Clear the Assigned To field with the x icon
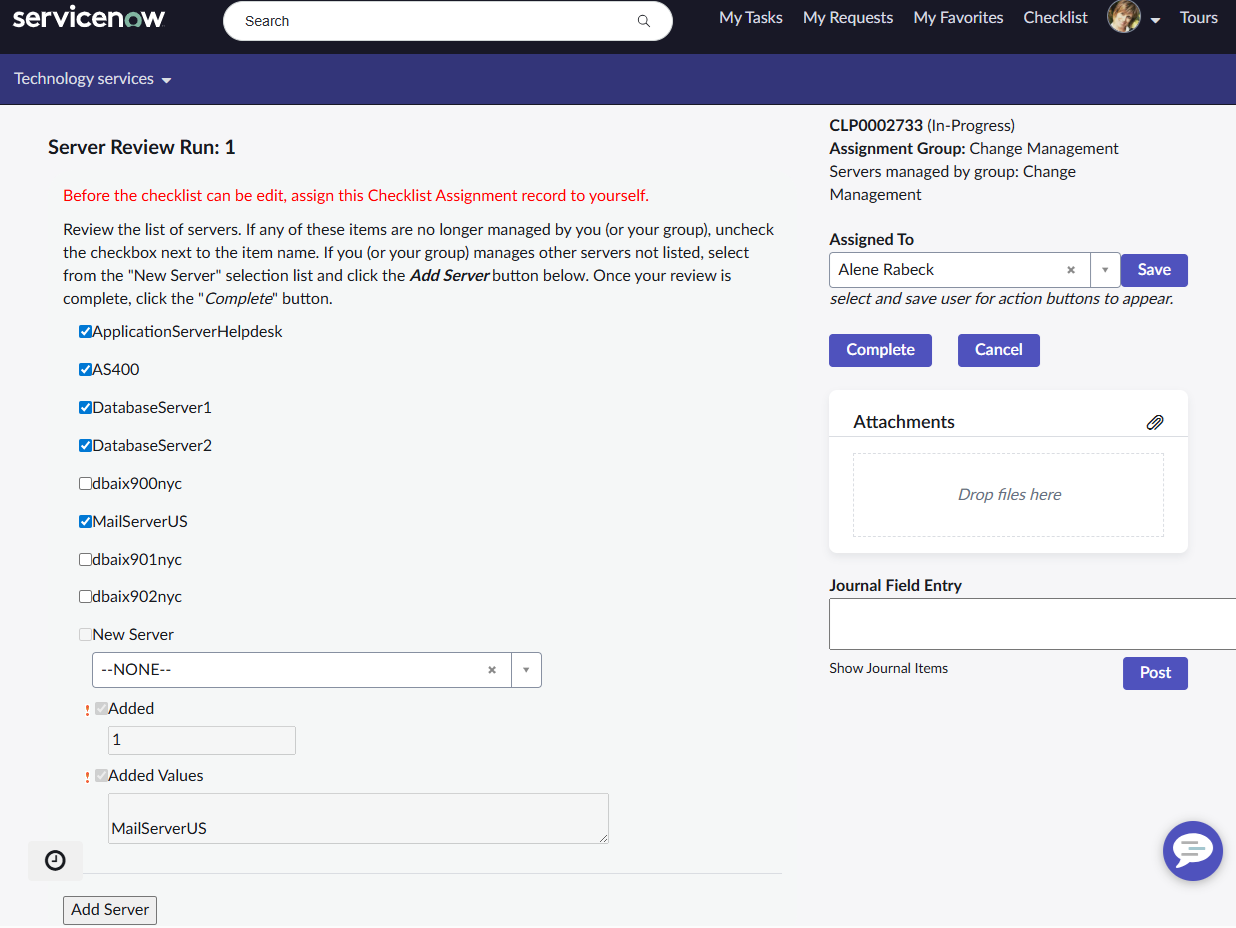Image resolution: width=1236 pixels, height=928 pixels. tap(1070, 269)
